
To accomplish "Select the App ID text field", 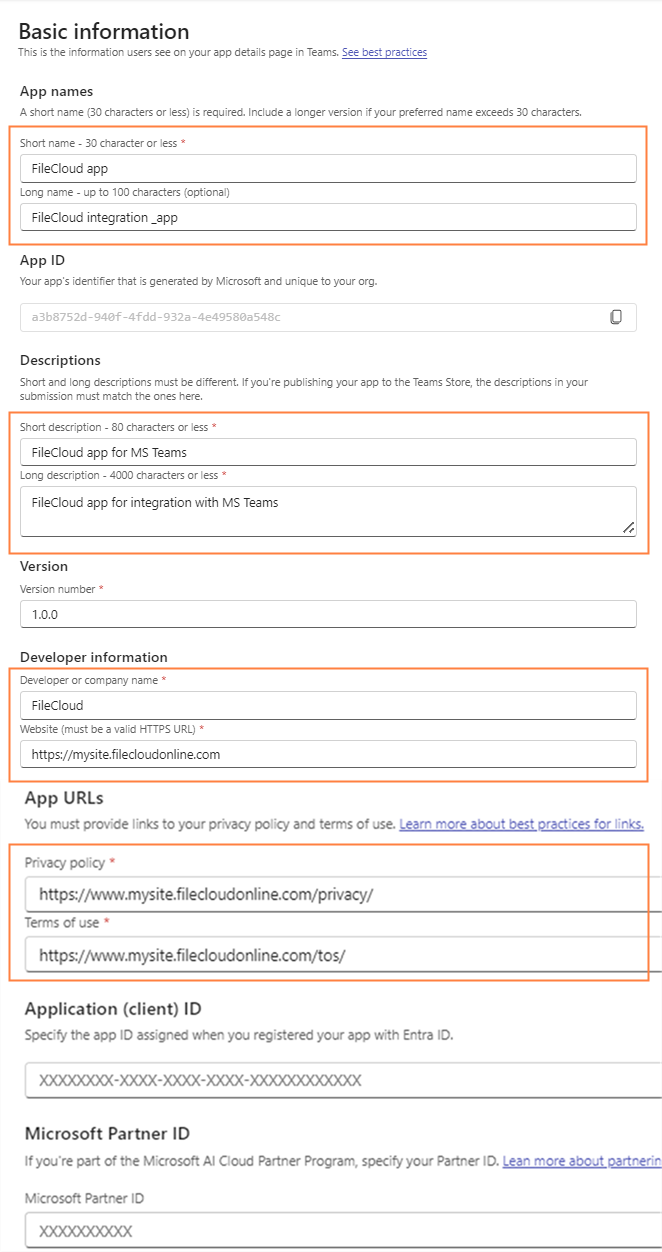I will (x=328, y=317).
